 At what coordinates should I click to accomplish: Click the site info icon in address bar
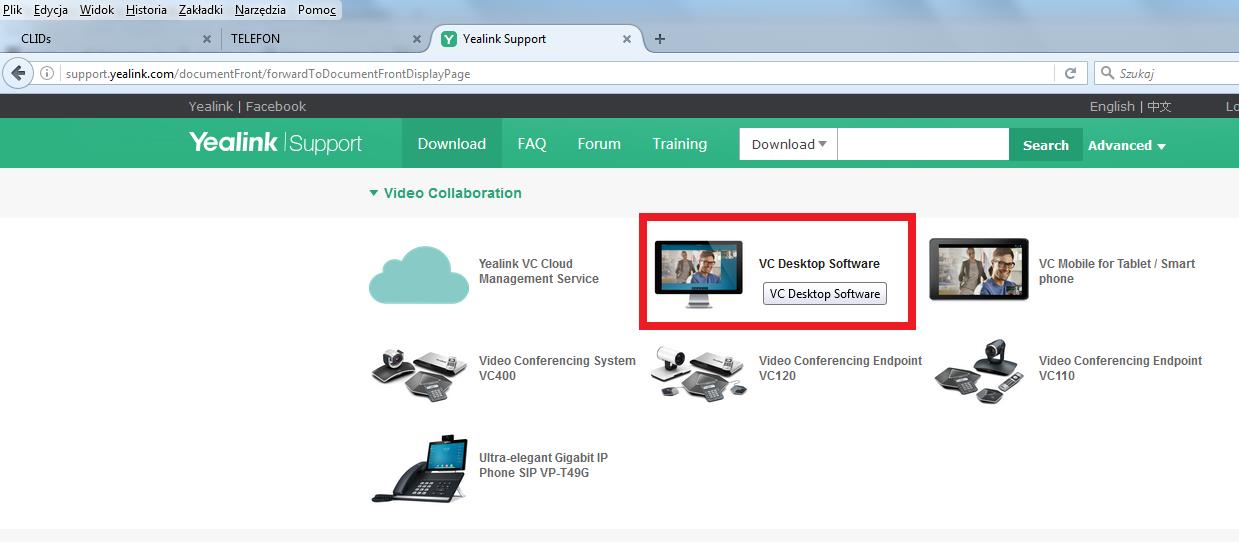pos(47,73)
